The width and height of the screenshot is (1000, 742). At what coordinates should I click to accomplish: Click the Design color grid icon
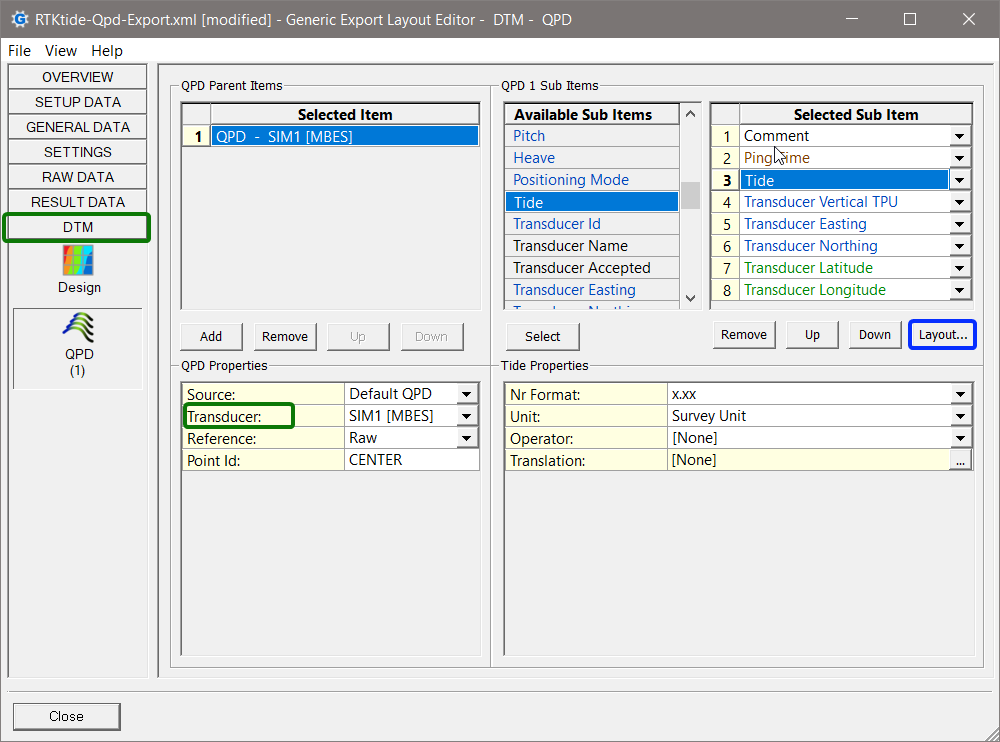tap(78, 260)
